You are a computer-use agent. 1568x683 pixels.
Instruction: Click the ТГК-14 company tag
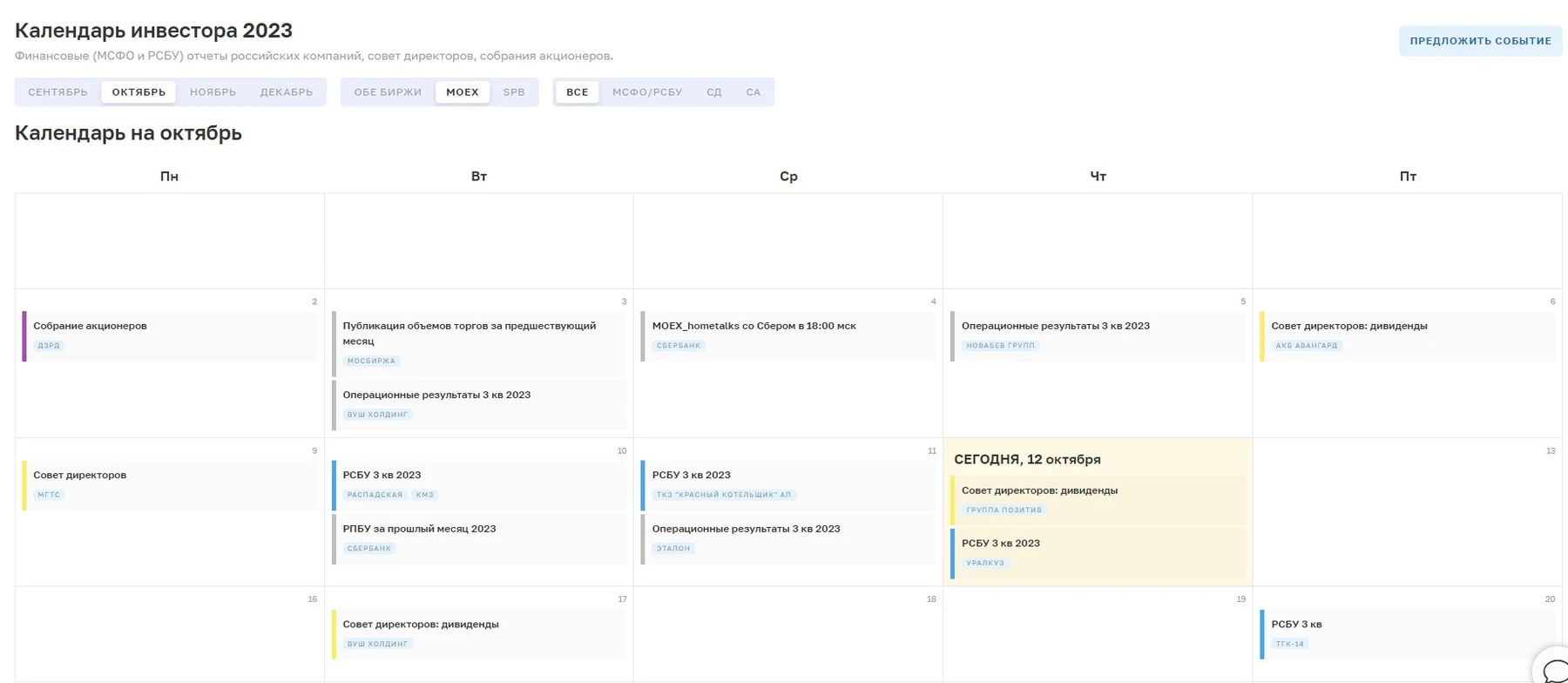[x=1290, y=645]
